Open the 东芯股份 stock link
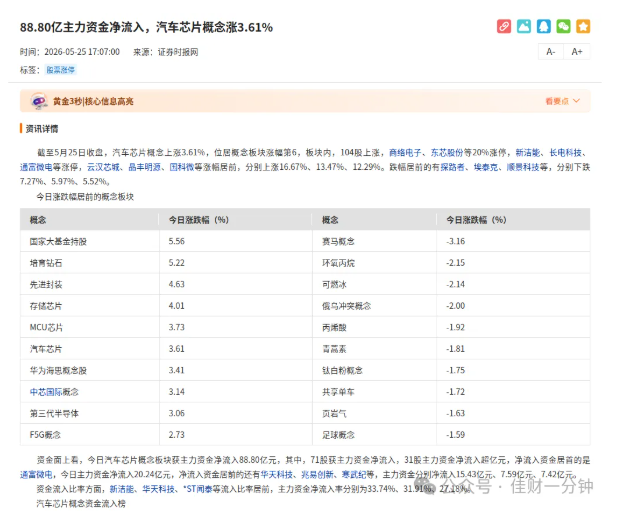Screen dimensions: 619x523 point(446,152)
